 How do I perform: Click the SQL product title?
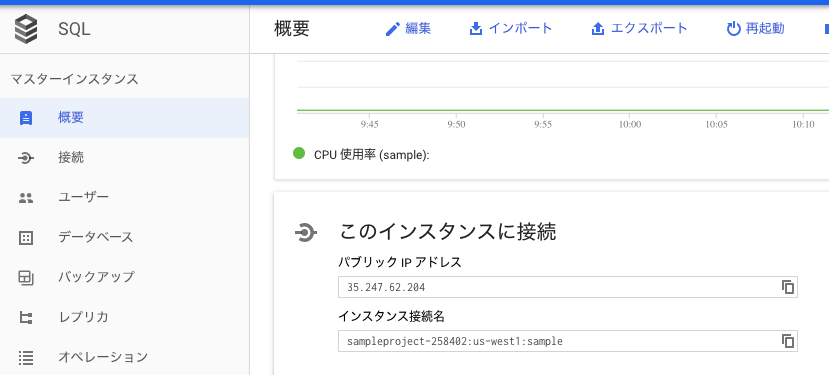coord(74,30)
